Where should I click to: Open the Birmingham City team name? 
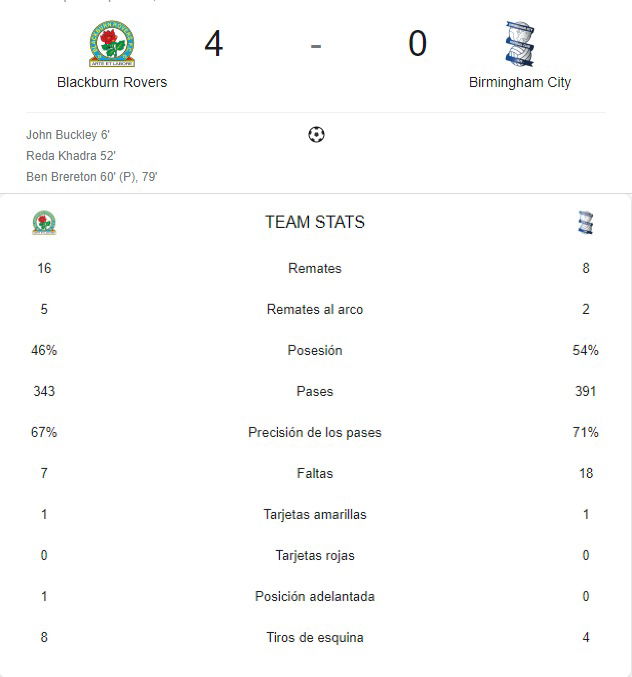click(x=520, y=82)
